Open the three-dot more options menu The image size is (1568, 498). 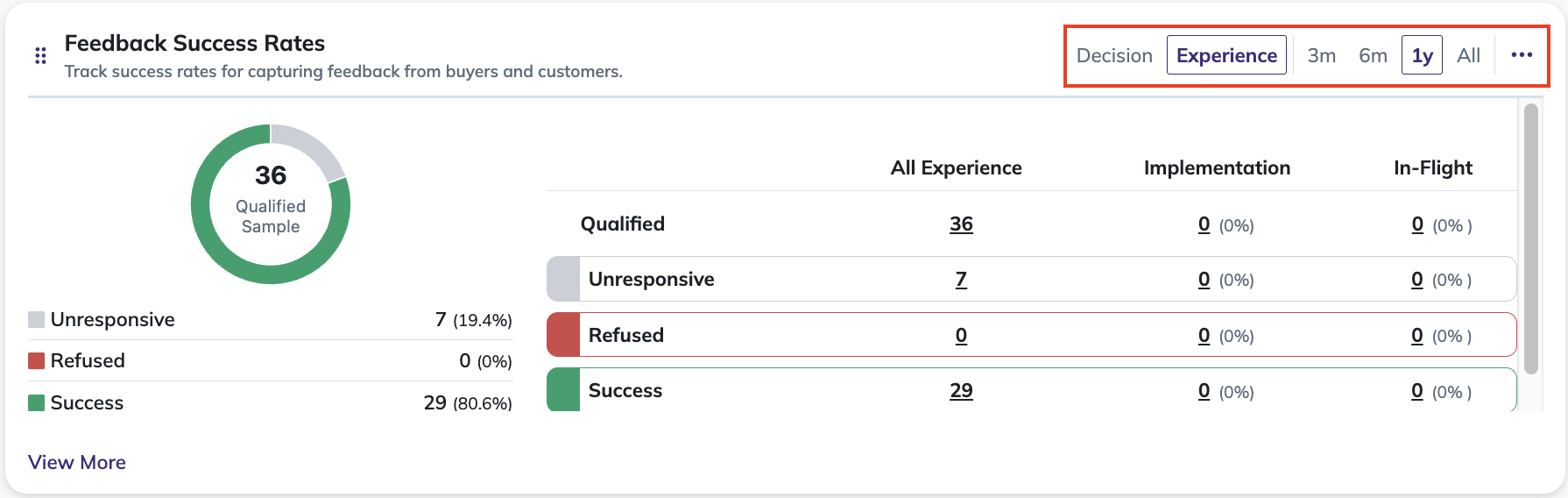pos(1522,55)
